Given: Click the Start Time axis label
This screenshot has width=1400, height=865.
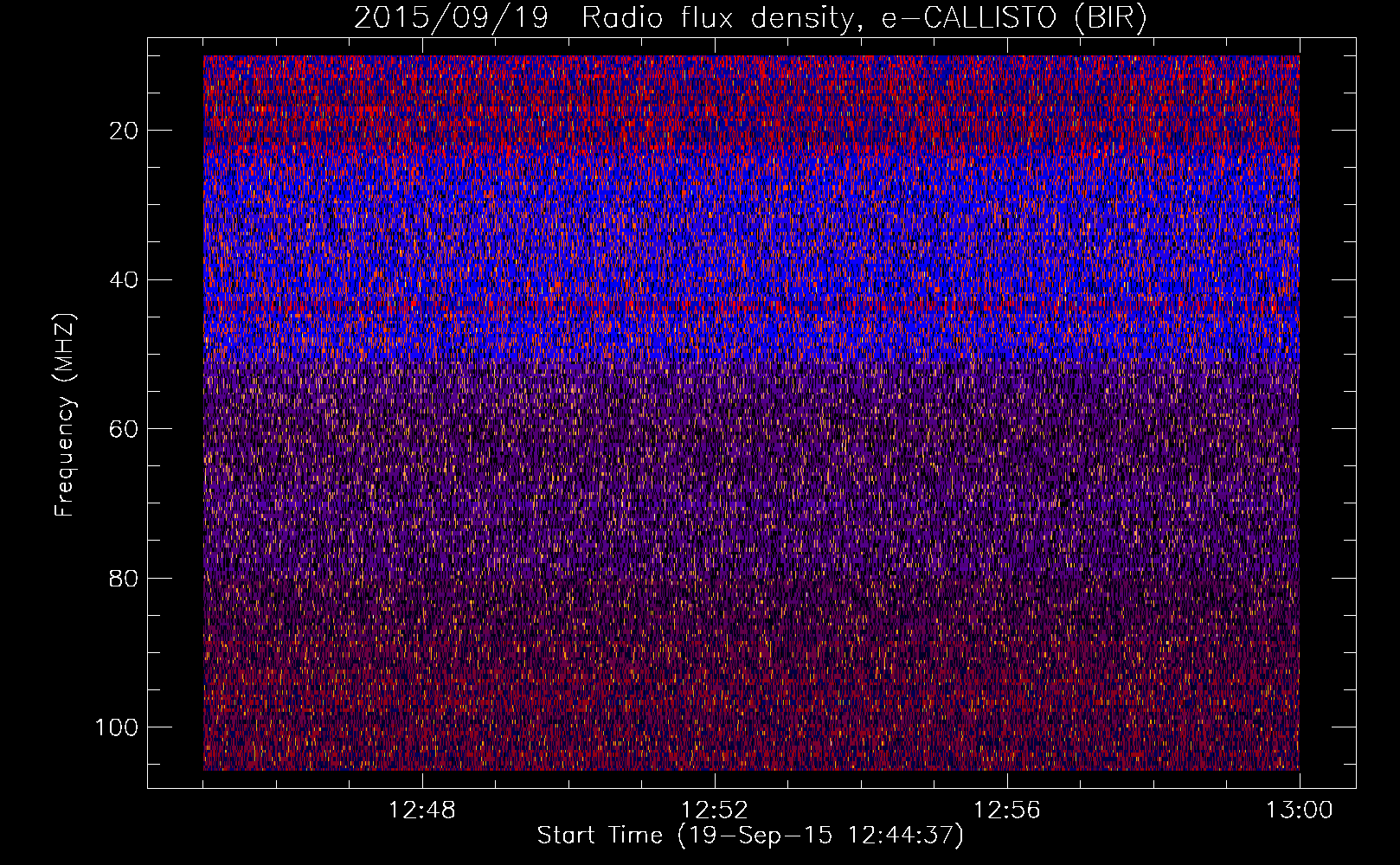Looking at the screenshot, I should (x=750, y=836).
